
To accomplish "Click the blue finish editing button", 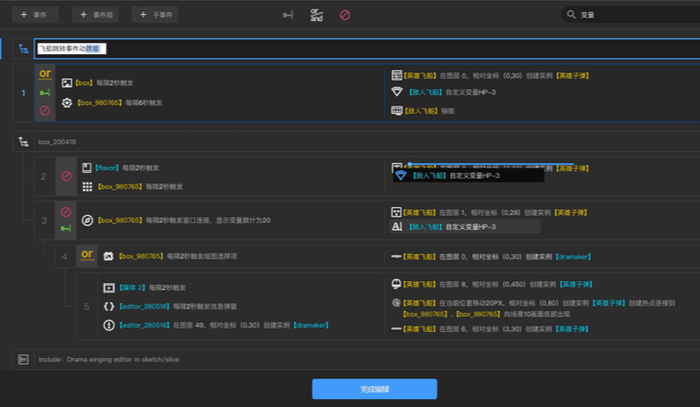I will tap(375, 389).
